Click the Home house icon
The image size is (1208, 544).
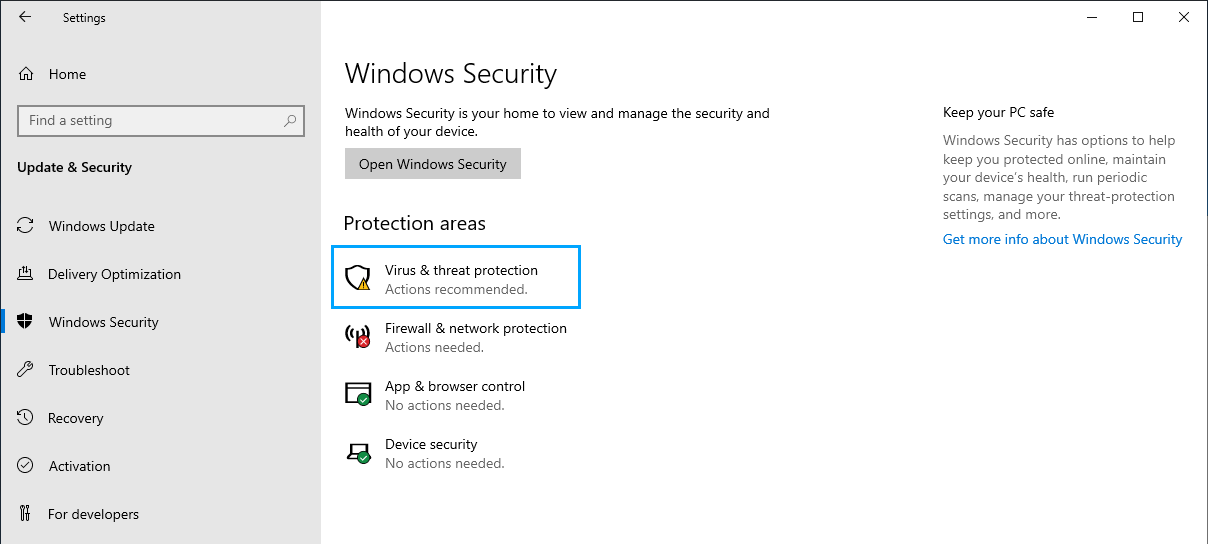click(x=26, y=74)
